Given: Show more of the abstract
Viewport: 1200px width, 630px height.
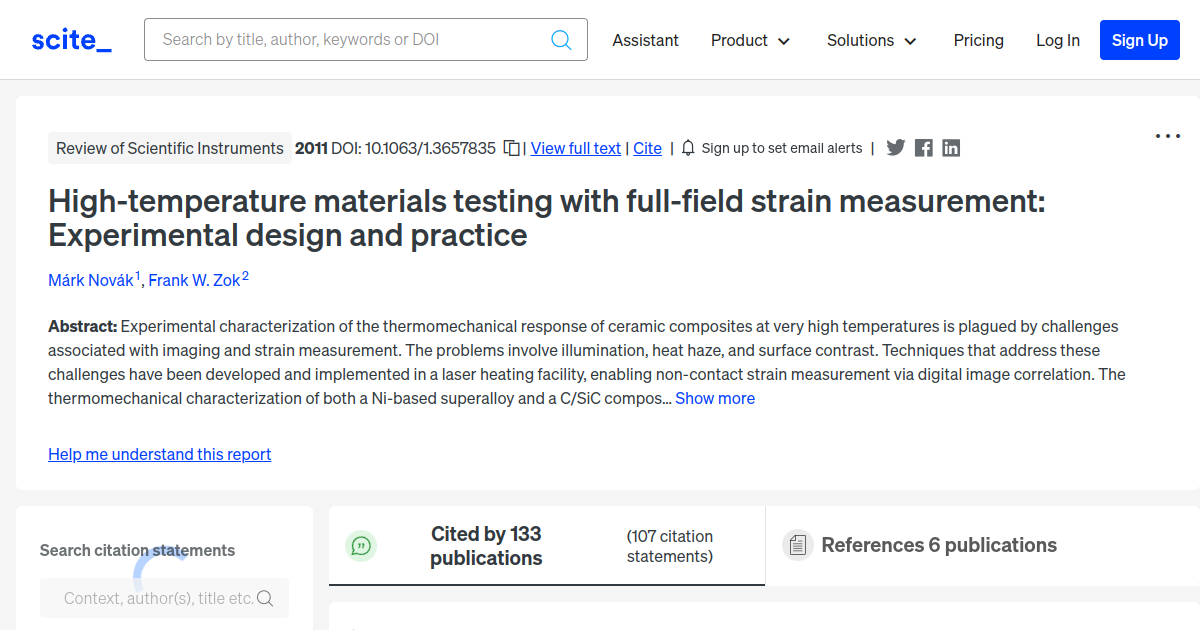Looking at the screenshot, I should tap(715, 398).
